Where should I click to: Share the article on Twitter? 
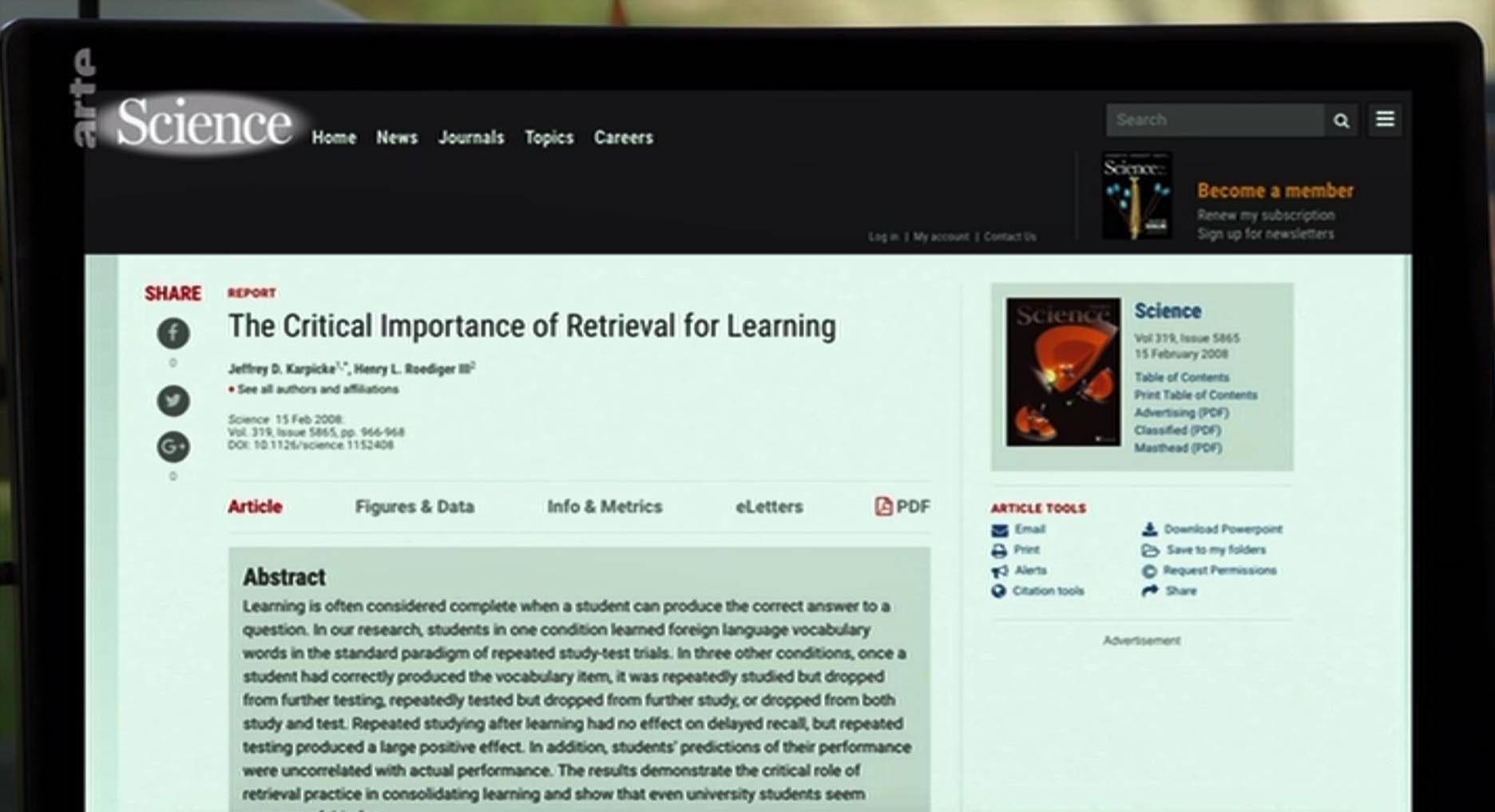click(x=173, y=400)
